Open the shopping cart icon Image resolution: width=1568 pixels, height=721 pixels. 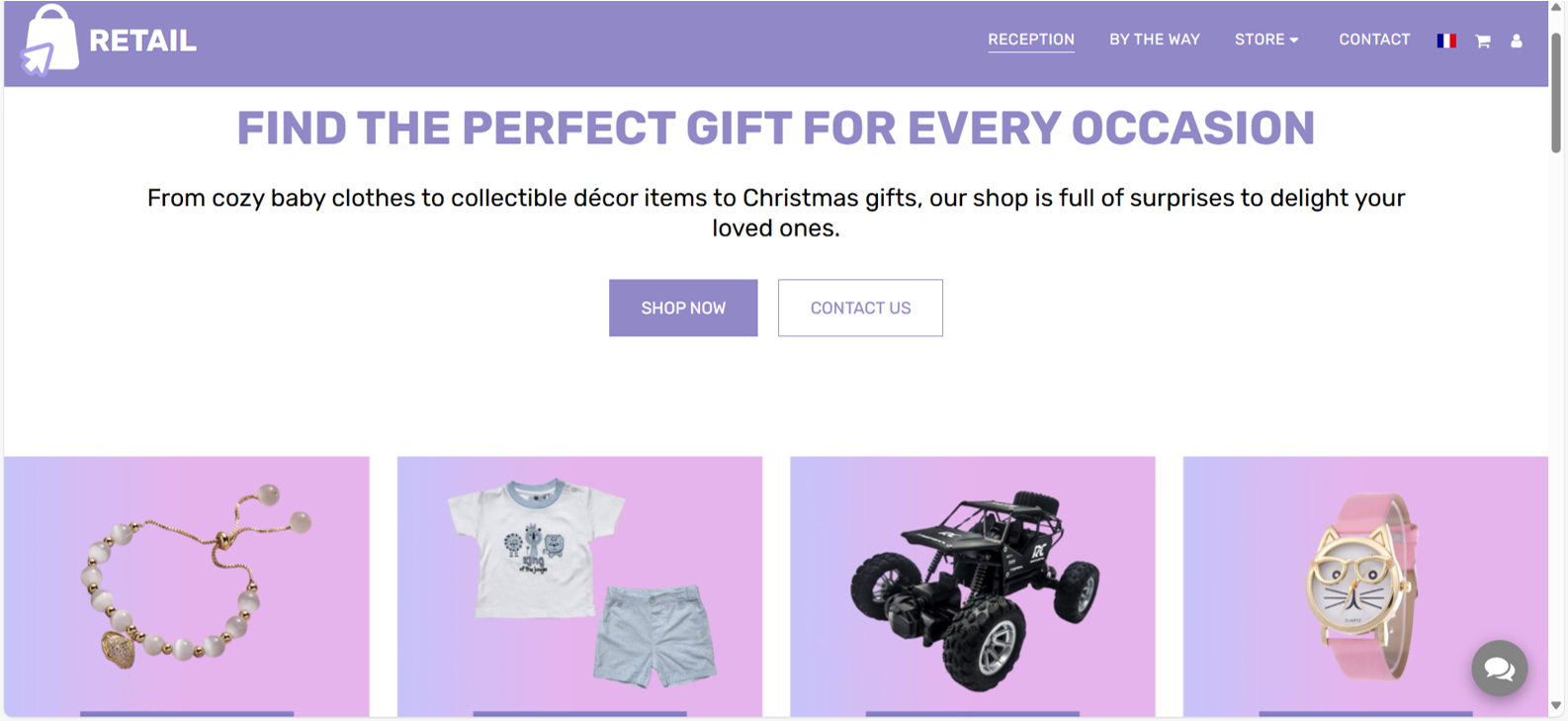point(1482,41)
